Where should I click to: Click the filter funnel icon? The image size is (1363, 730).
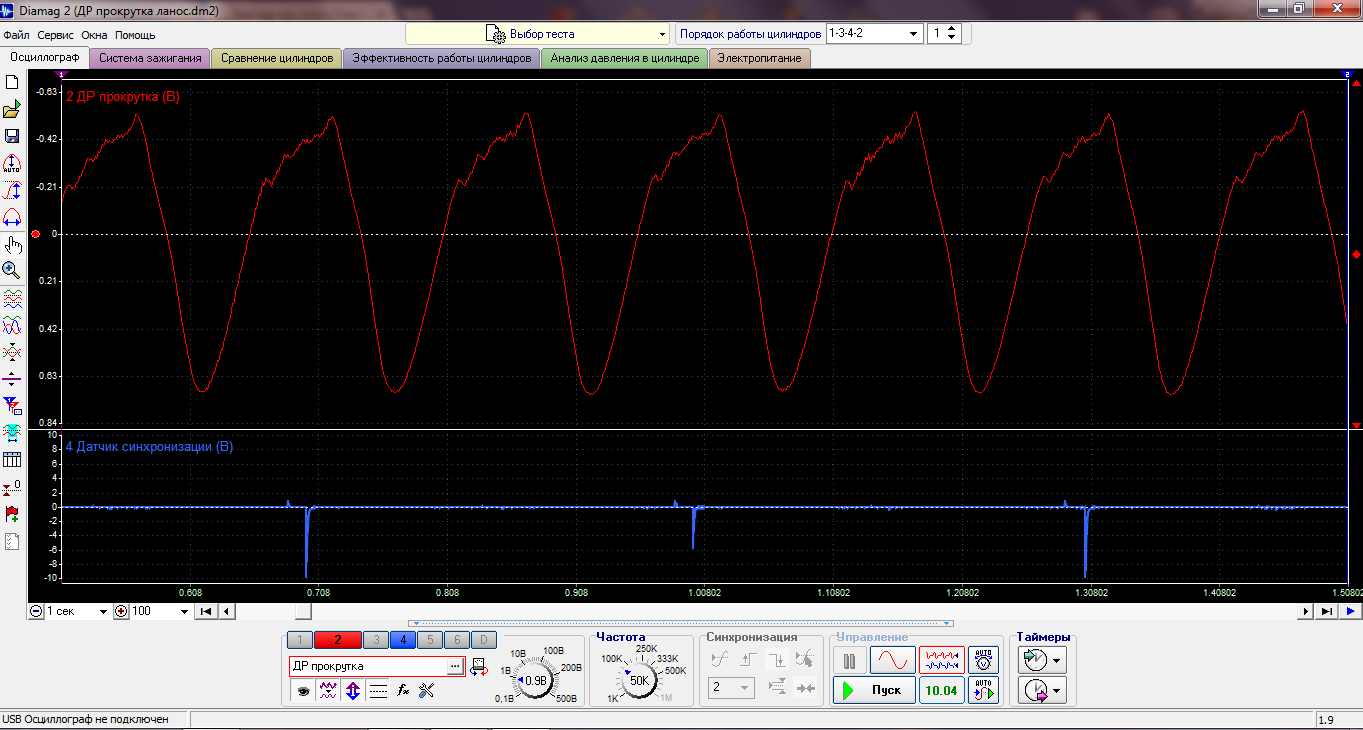point(12,405)
